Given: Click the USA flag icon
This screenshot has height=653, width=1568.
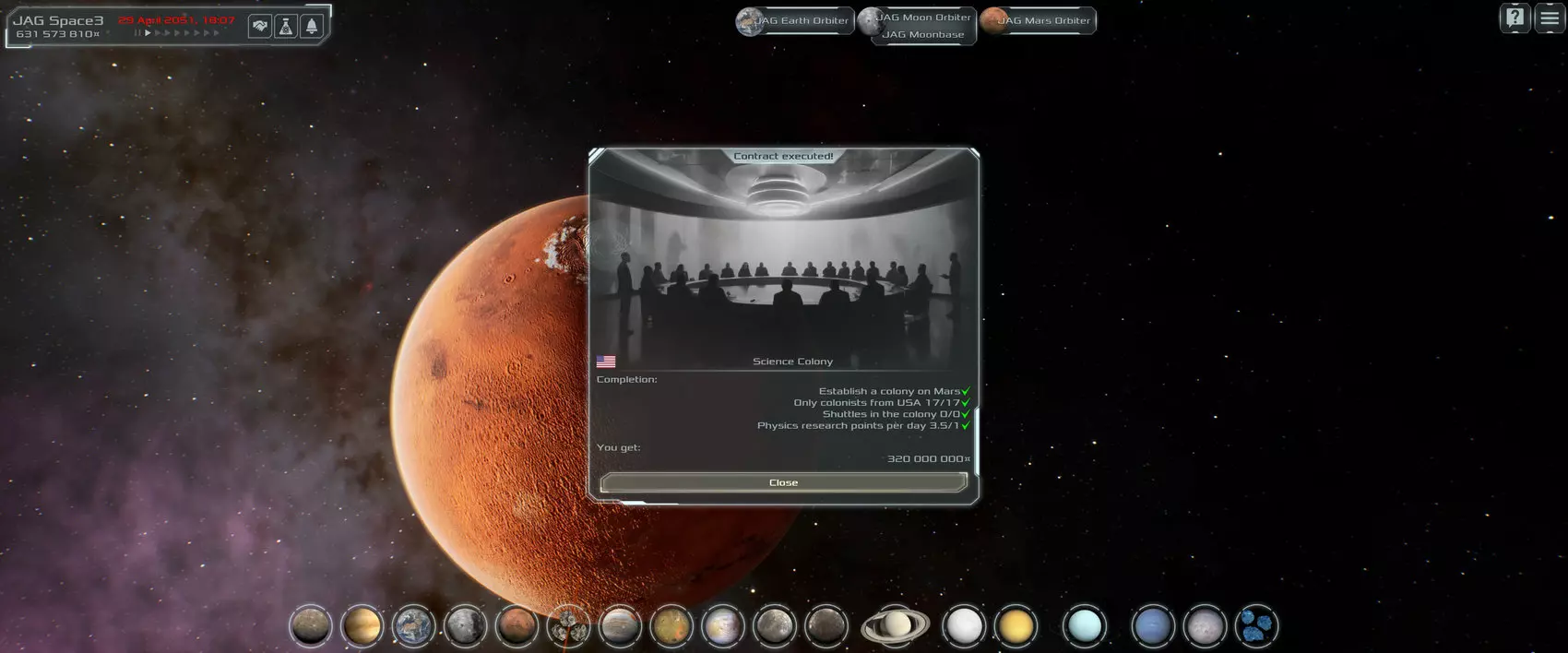Looking at the screenshot, I should coord(606,362).
